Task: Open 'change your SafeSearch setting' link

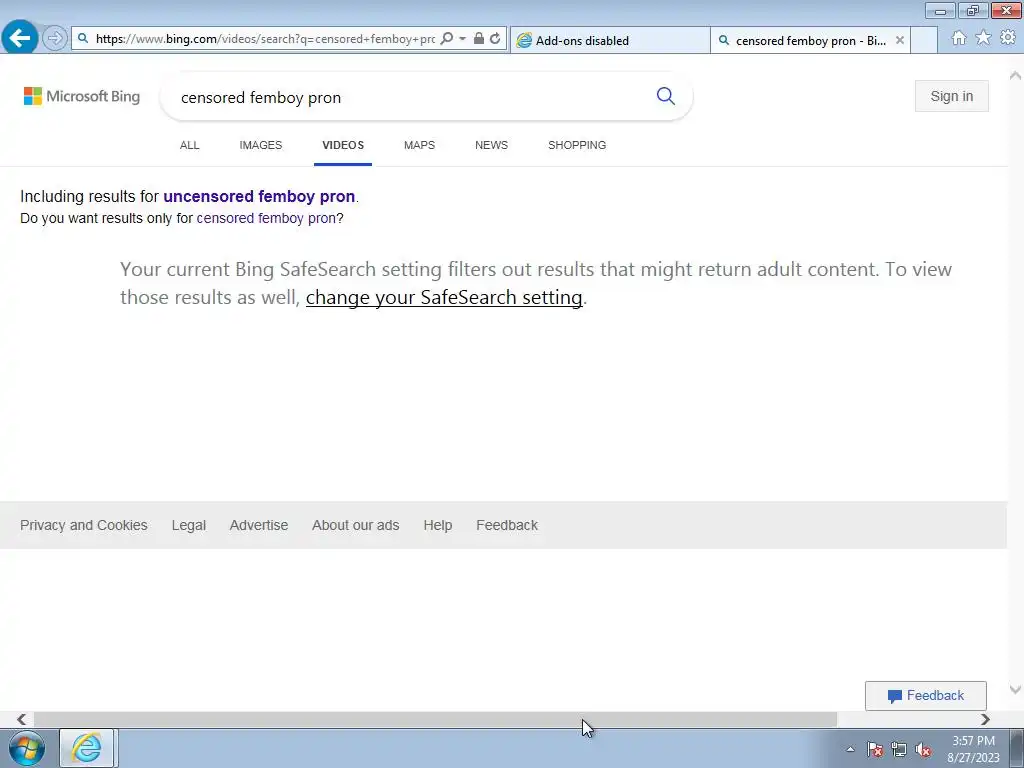Action: pyautogui.click(x=444, y=297)
